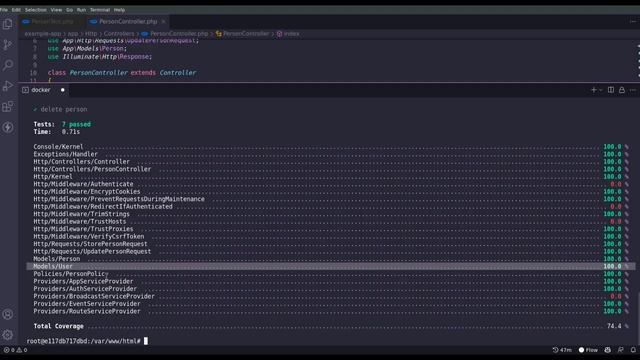Click the 47m timer in status bar
The image size is (640, 360).
562,350
